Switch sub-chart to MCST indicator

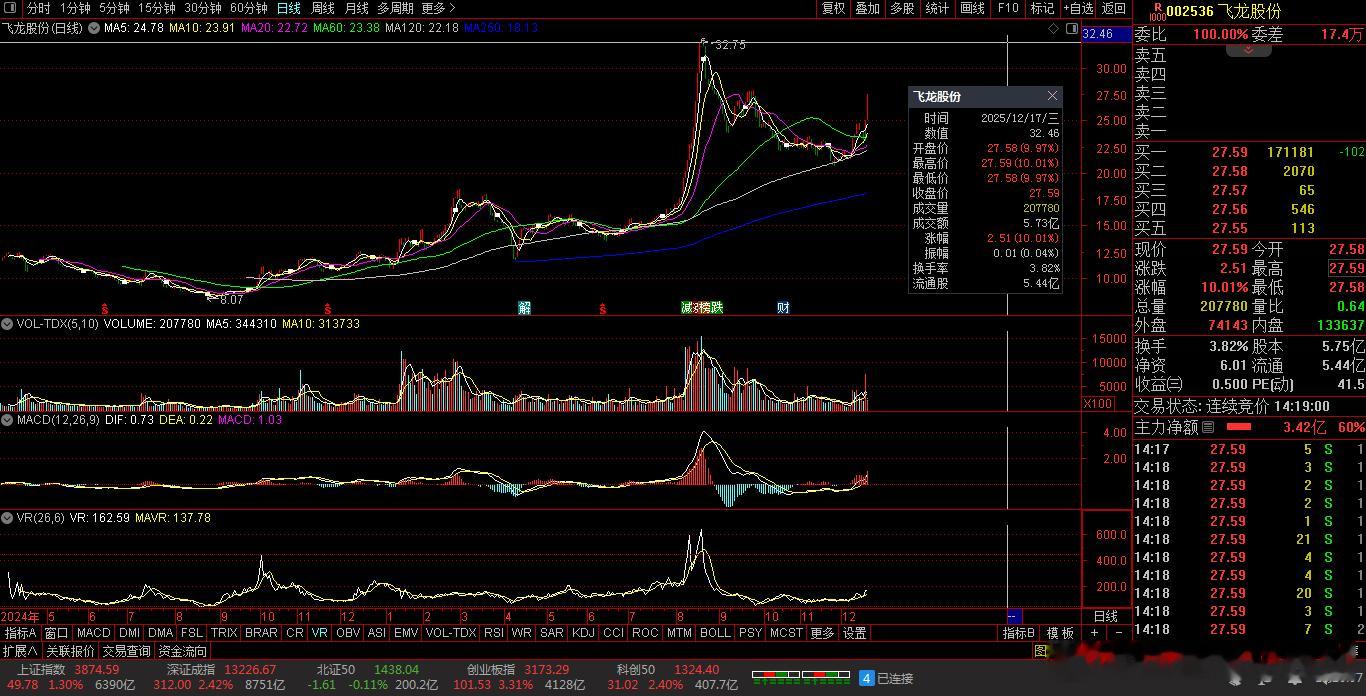pyautogui.click(x=786, y=633)
